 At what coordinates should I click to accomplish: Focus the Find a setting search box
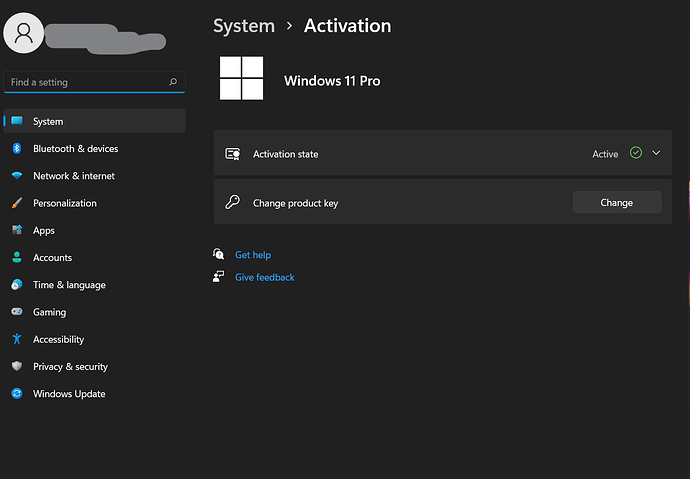click(85, 82)
